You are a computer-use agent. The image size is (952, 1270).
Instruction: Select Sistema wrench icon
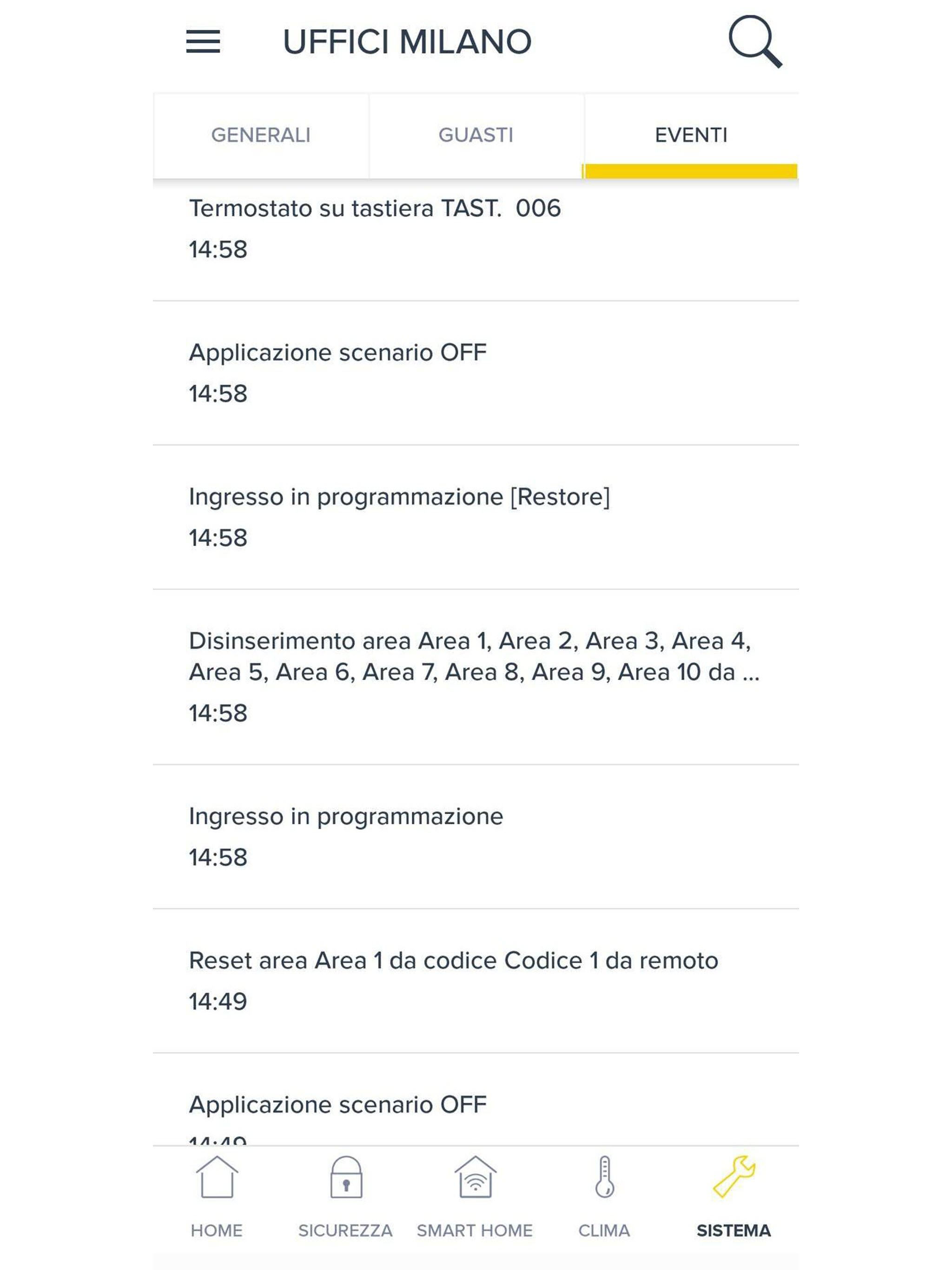734,1177
